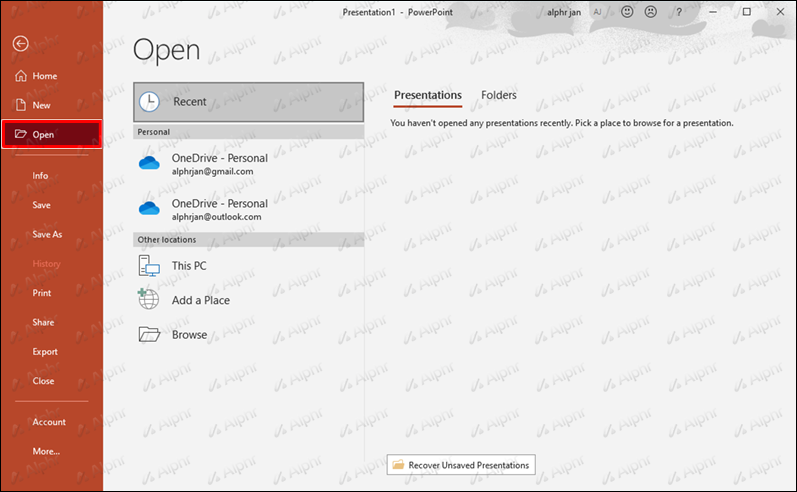This screenshot has height=492, width=797.
Task: Click the question mark help icon
Action: (x=679, y=12)
